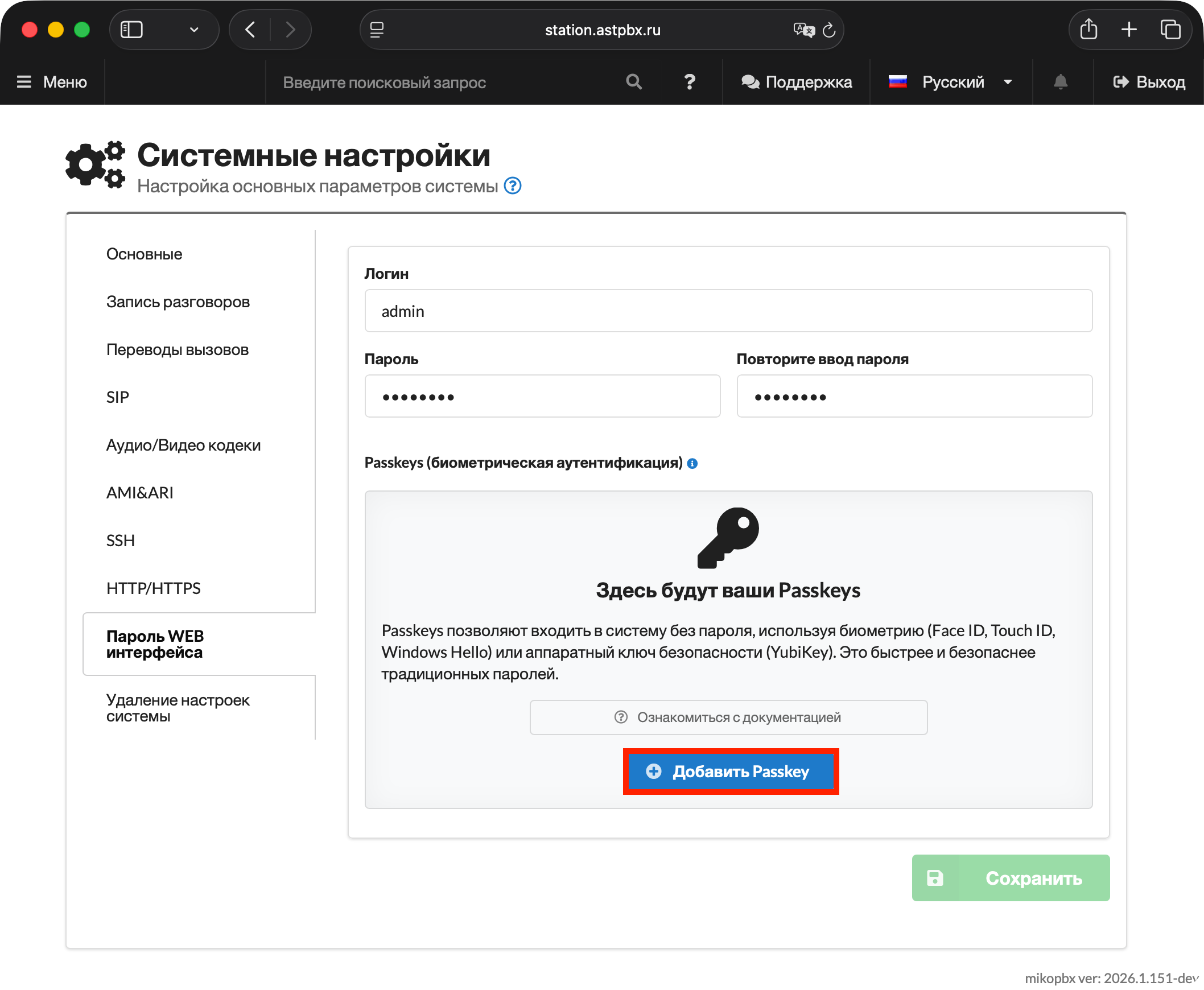
Task: Open the Меню hamburger menu
Action: (52, 82)
